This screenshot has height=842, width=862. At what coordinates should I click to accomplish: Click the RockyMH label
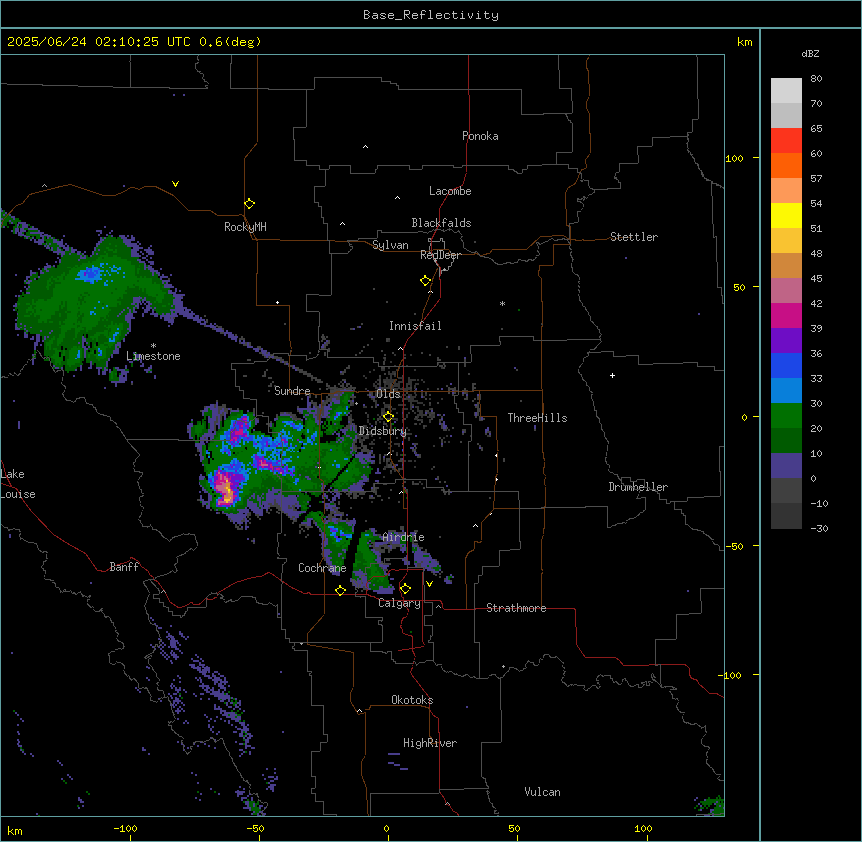(x=245, y=227)
